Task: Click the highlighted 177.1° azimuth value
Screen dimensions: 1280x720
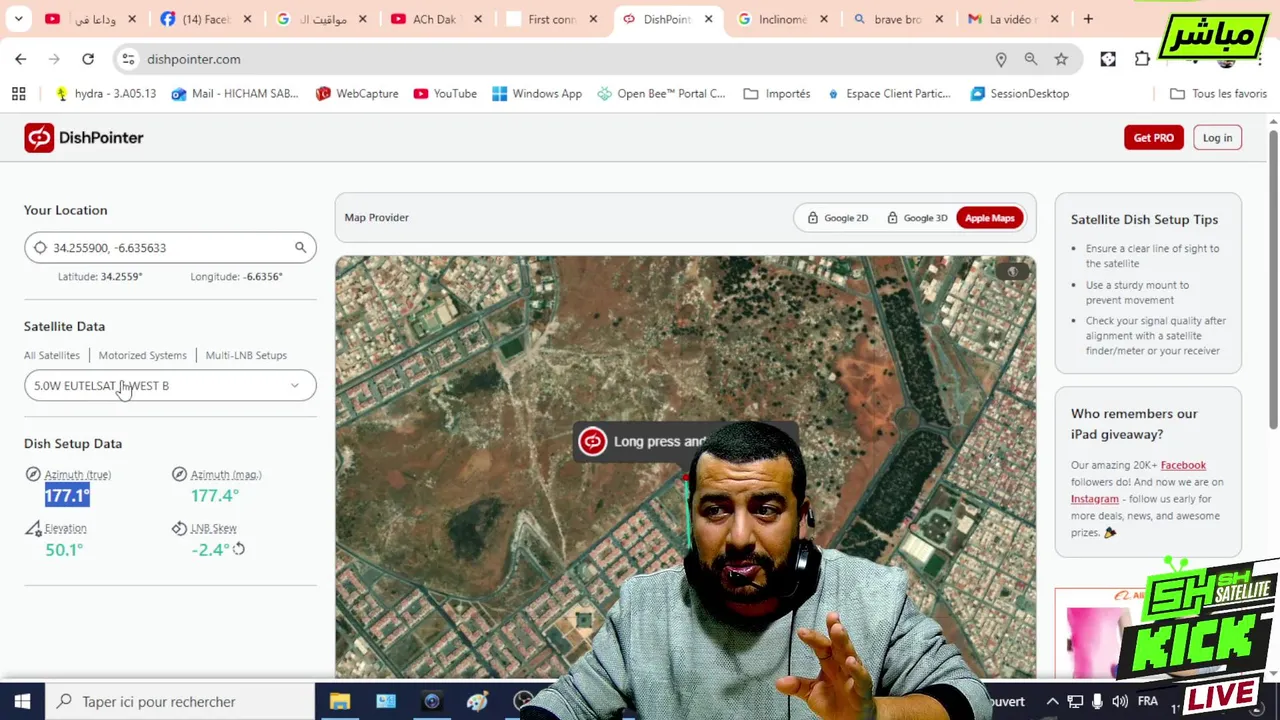Action: point(67,495)
